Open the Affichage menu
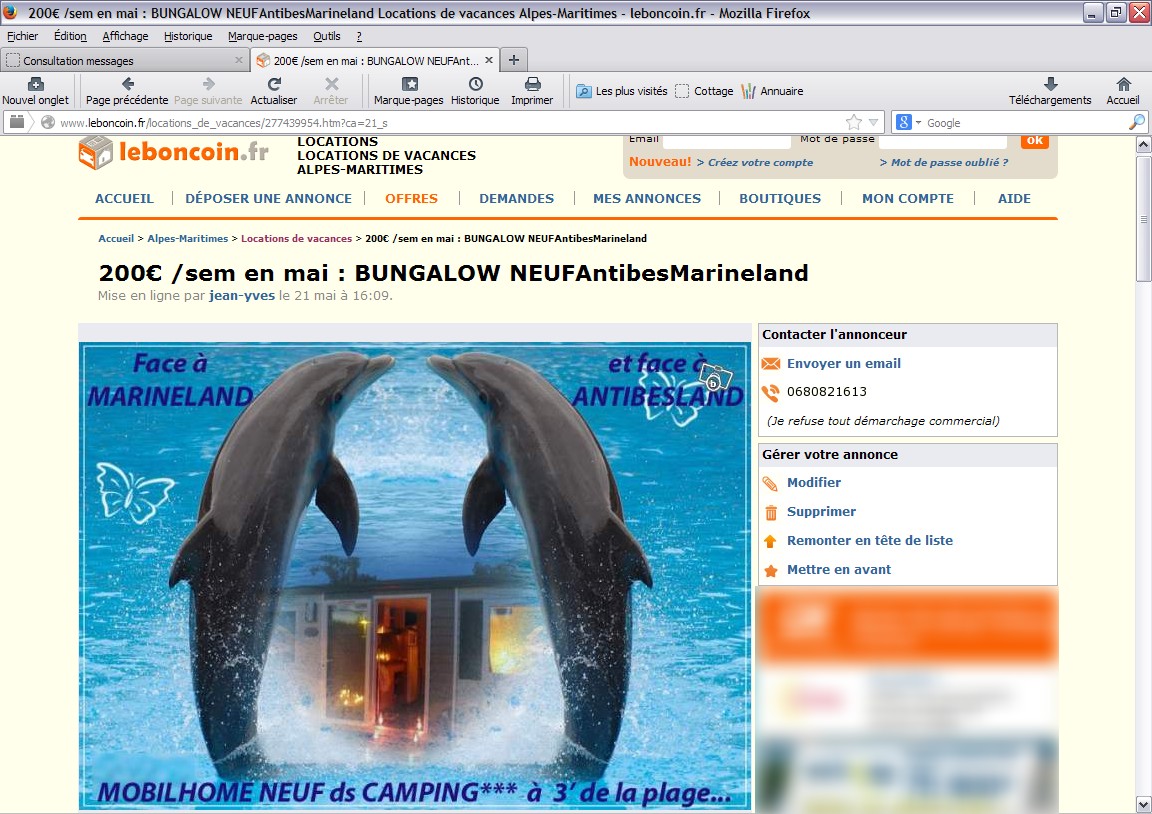This screenshot has width=1152, height=814. [126, 36]
